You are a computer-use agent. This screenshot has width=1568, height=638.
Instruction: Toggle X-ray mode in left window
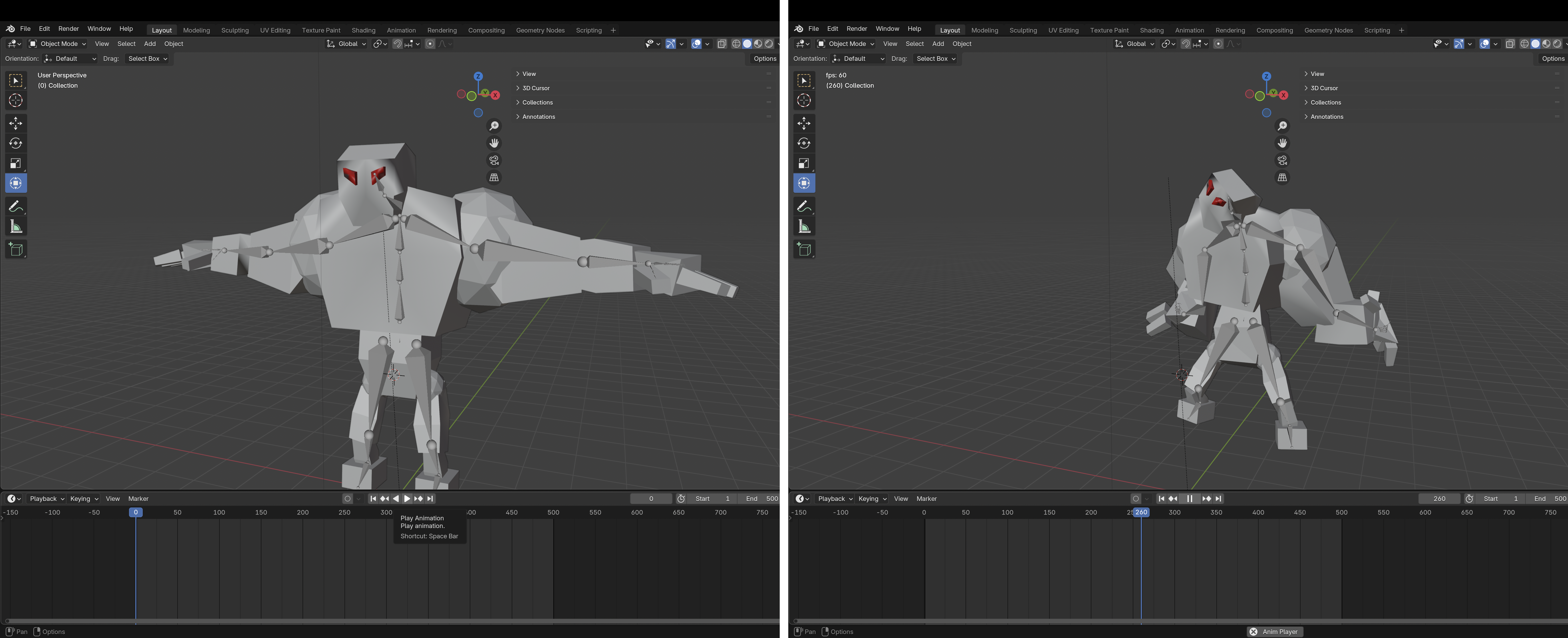[722, 44]
